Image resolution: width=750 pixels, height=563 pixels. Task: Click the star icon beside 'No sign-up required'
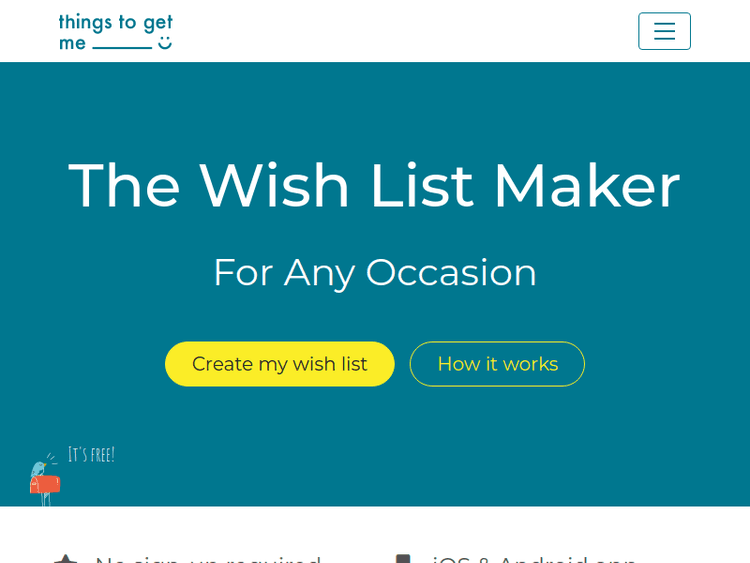tap(66, 558)
